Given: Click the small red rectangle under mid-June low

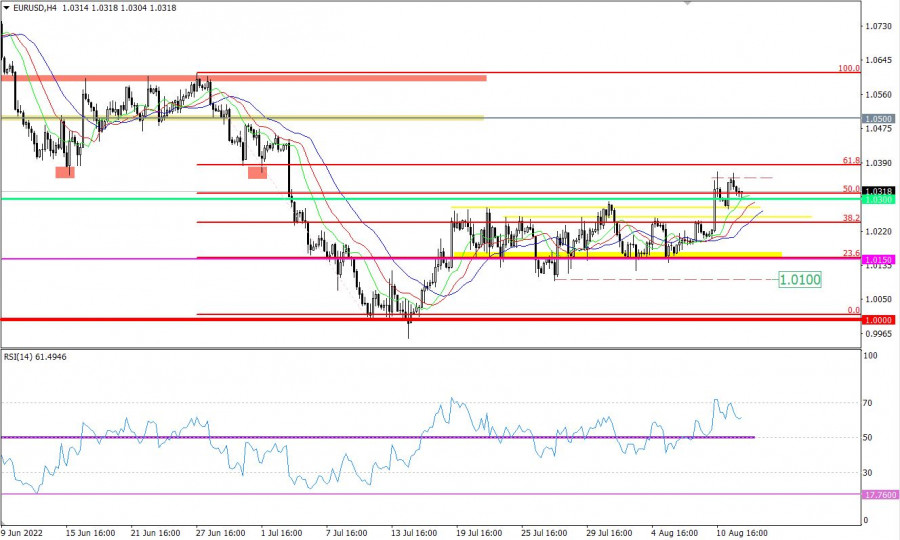Looking at the screenshot, I should click(64, 172).
